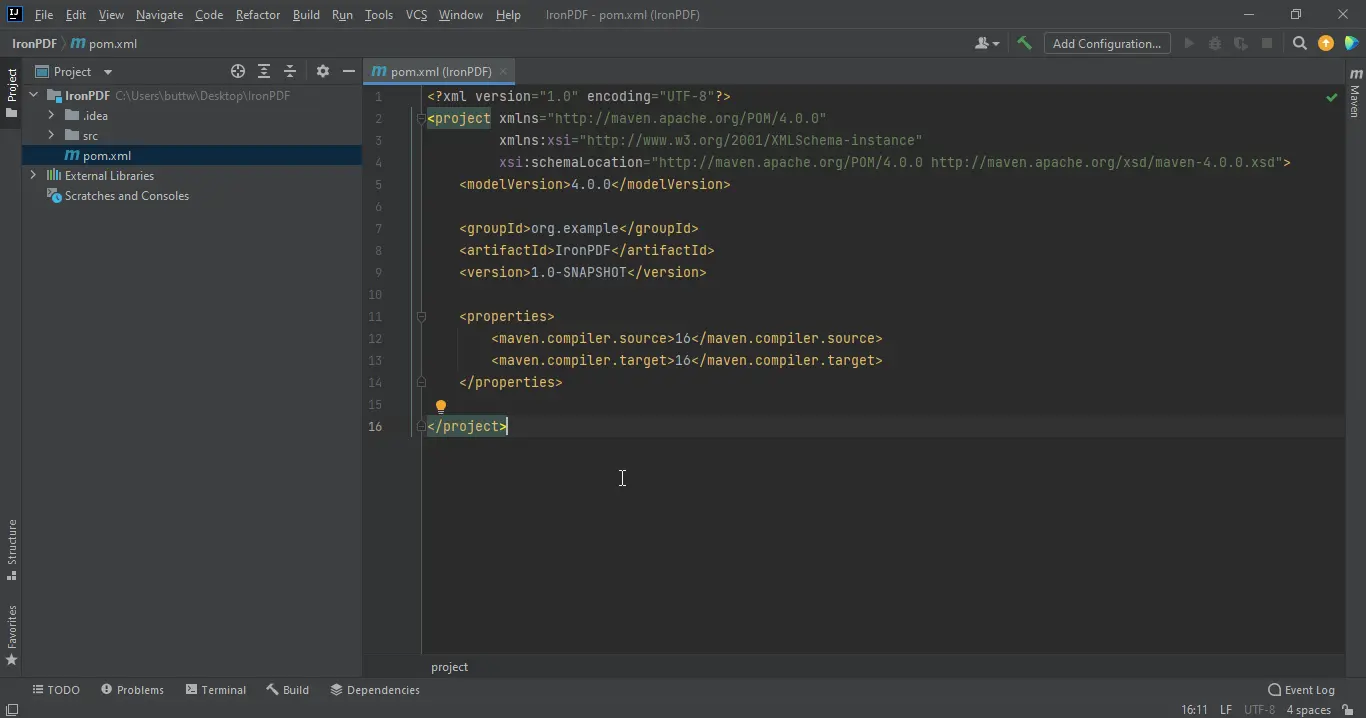Click Add Configuration button
The height and width of the screenshot is (718, 1366).
1107,43
